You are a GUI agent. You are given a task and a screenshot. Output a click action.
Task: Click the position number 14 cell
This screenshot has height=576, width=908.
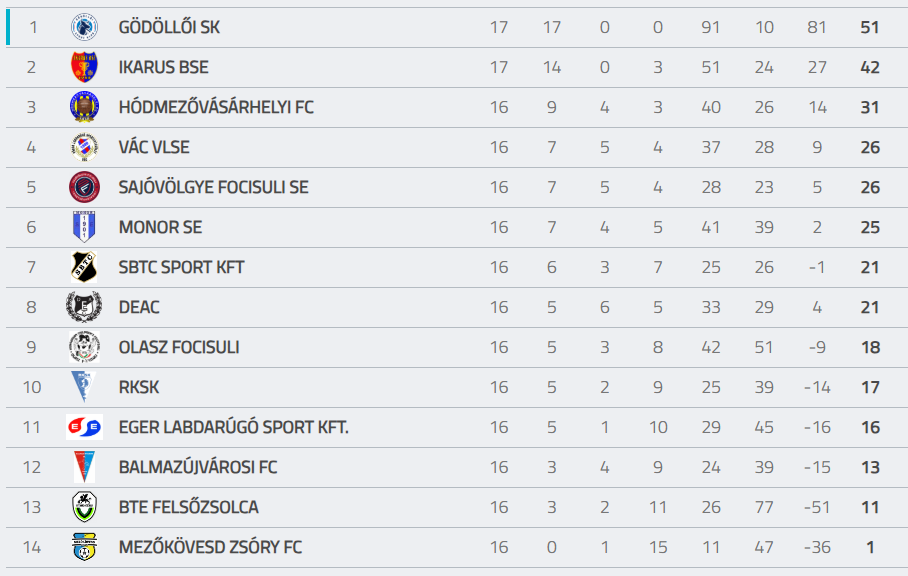click(32, 547)
